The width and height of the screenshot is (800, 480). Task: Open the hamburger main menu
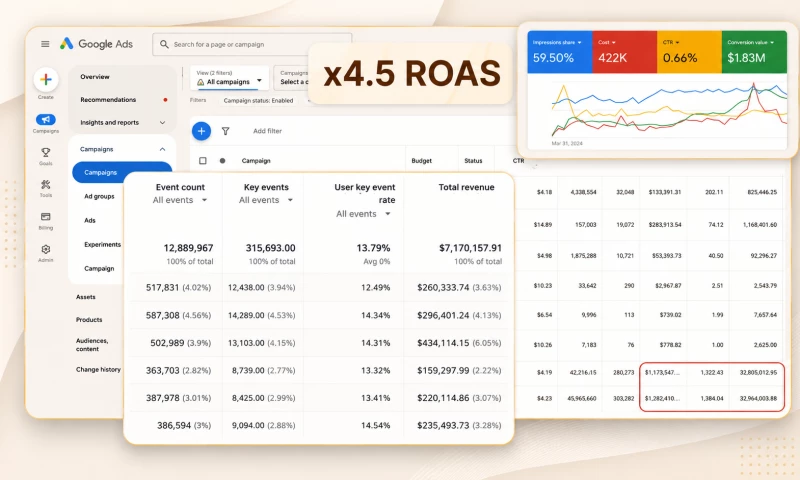click(45, 44)
